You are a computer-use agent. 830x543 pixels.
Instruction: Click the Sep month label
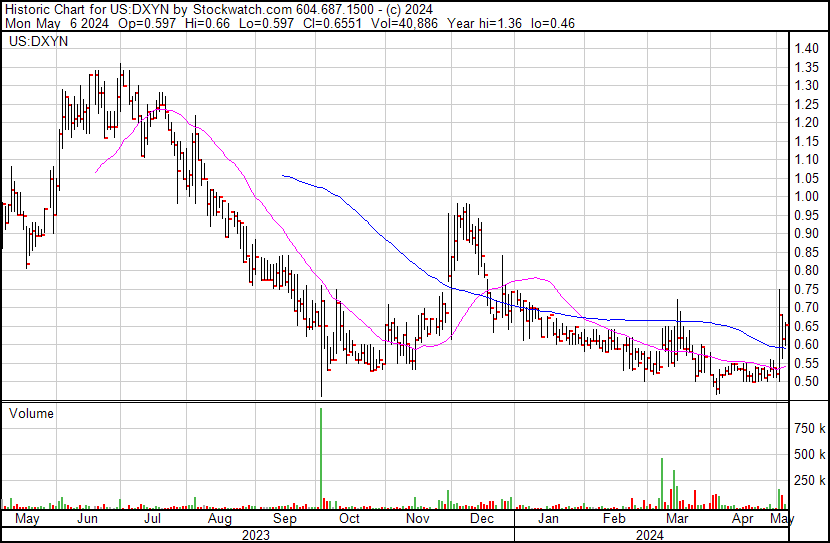[x=285, y=519]
